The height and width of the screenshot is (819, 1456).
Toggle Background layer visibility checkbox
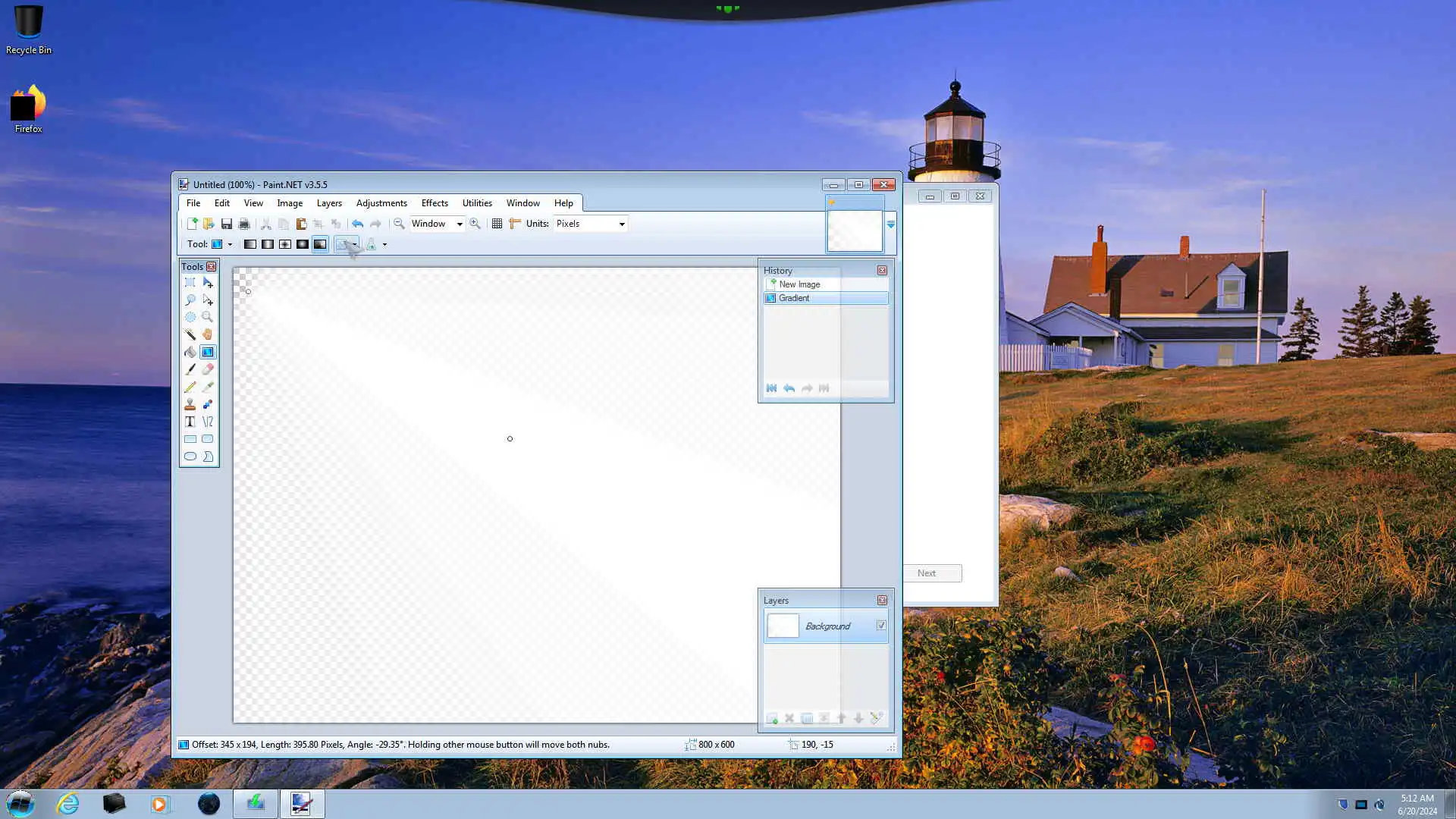(881, 626)
